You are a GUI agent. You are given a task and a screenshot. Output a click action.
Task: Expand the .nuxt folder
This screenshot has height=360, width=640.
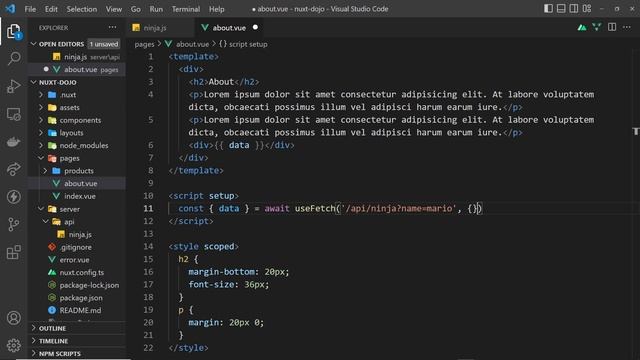tap(41, 95)
